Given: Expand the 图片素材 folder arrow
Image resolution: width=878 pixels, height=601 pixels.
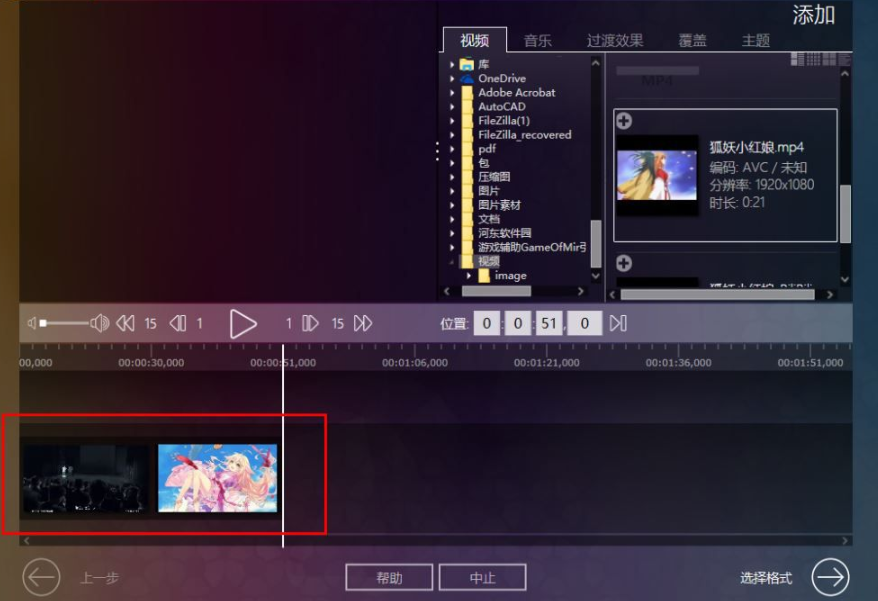Looking at the screenshot, I should [x=452, y=205].
